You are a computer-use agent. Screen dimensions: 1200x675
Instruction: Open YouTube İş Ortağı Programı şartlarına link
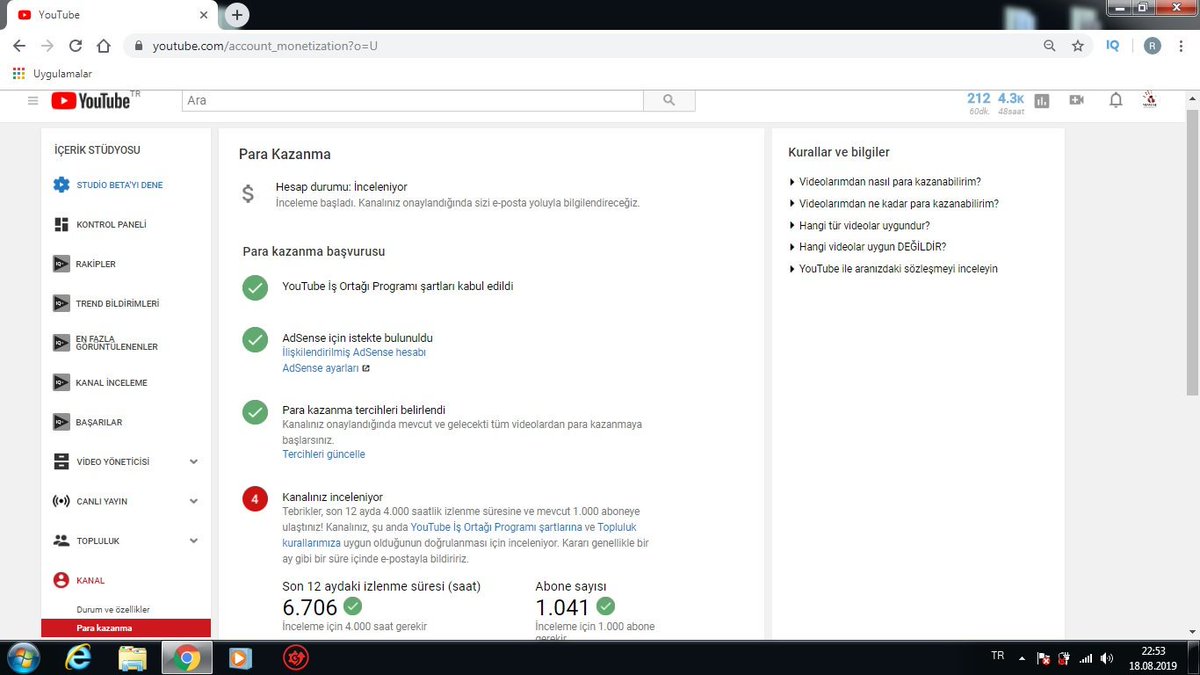tap(497, 527)
